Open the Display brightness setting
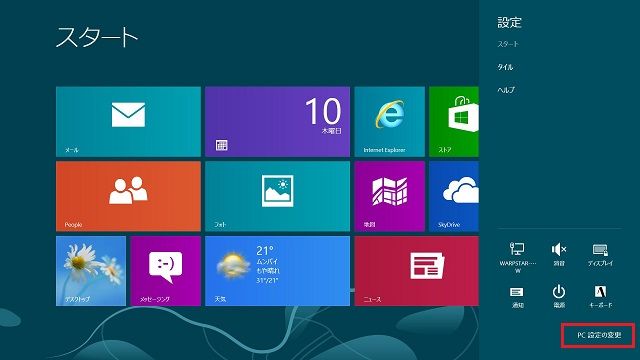The height and width of the screenshot is (360, 640). pos(600,254)
